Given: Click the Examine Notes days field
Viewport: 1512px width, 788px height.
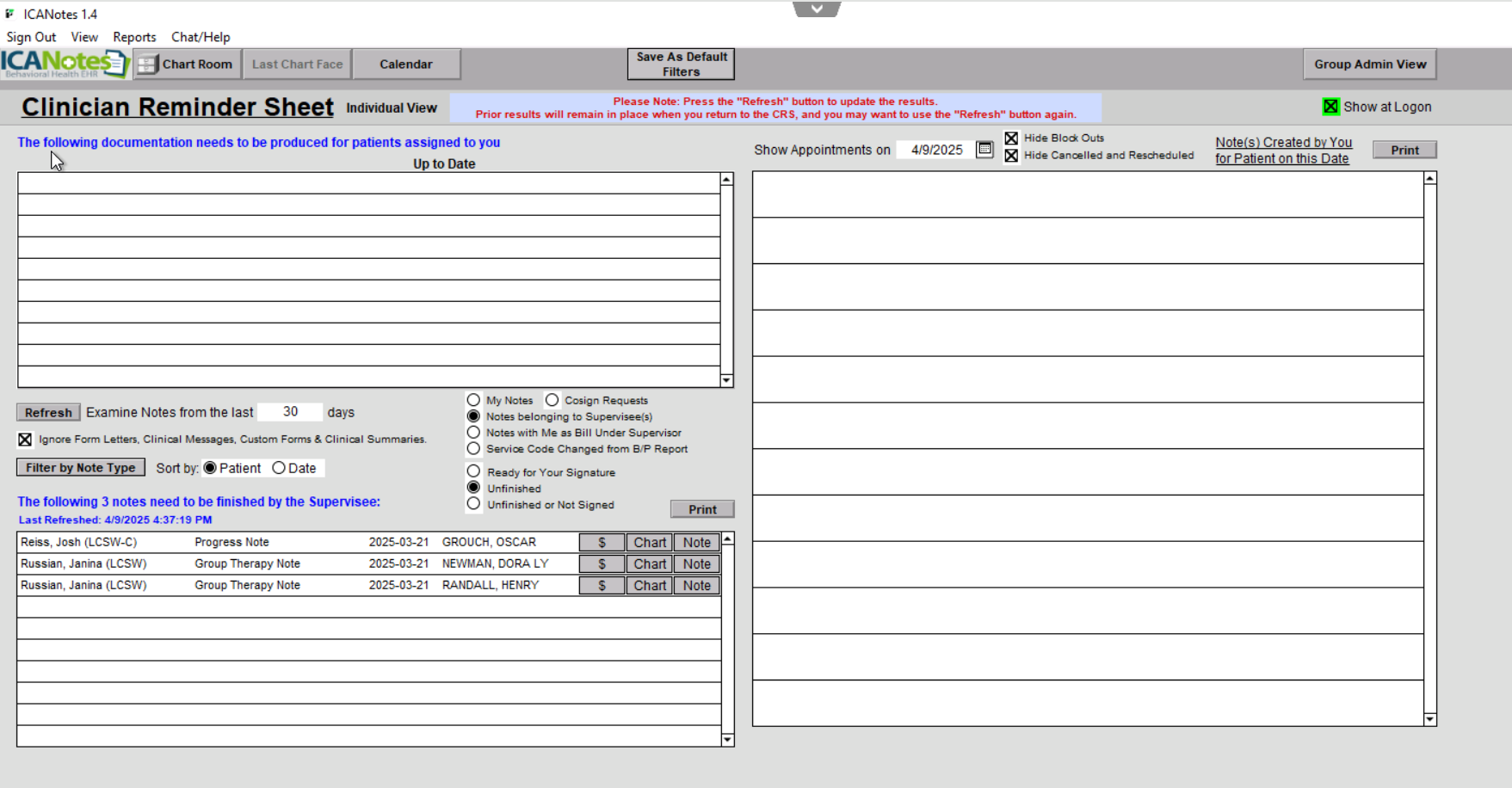Looking at the screenshot, I should tap(290, 412).
